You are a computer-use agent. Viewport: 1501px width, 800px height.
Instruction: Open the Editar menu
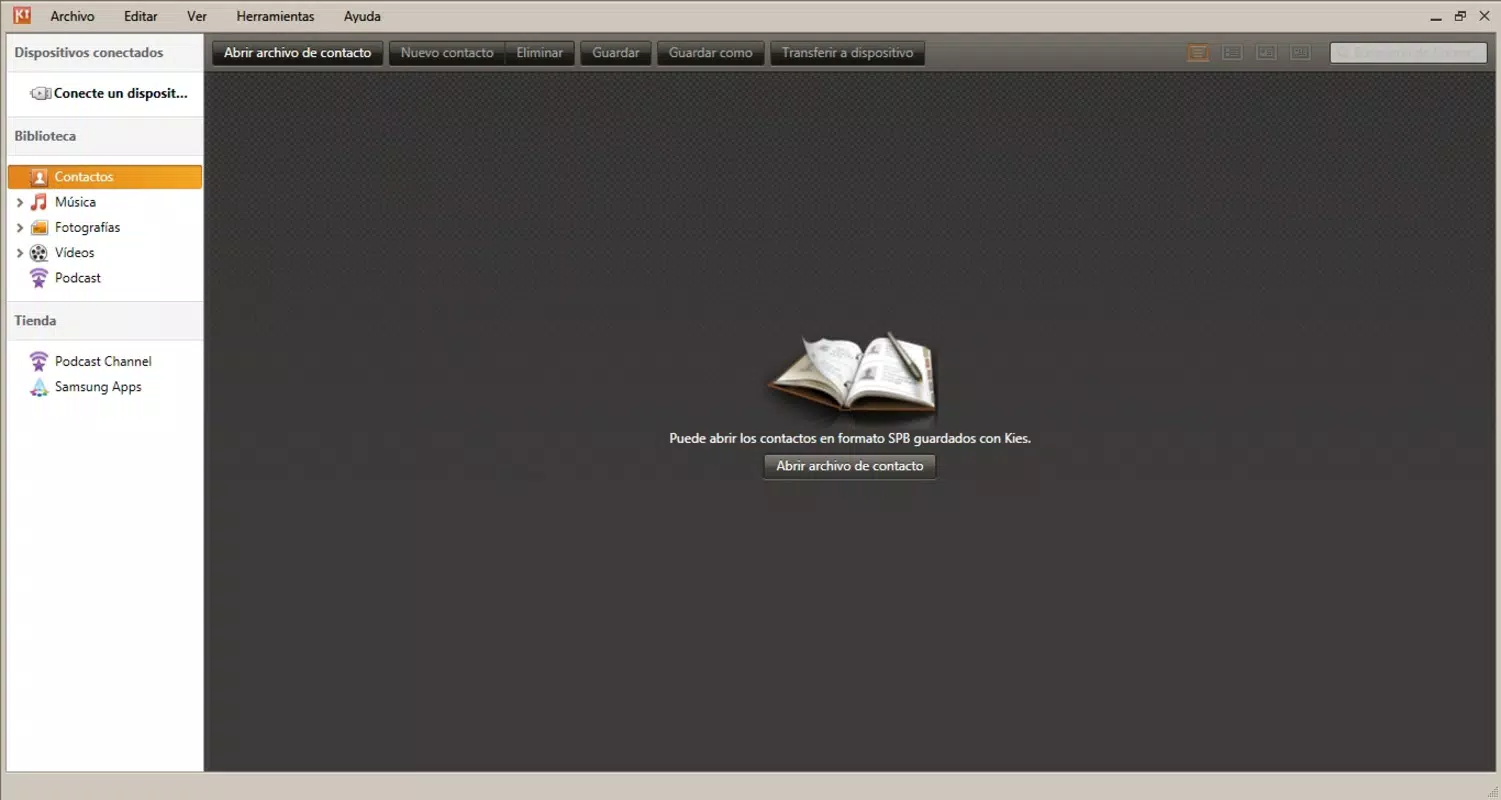141,16
